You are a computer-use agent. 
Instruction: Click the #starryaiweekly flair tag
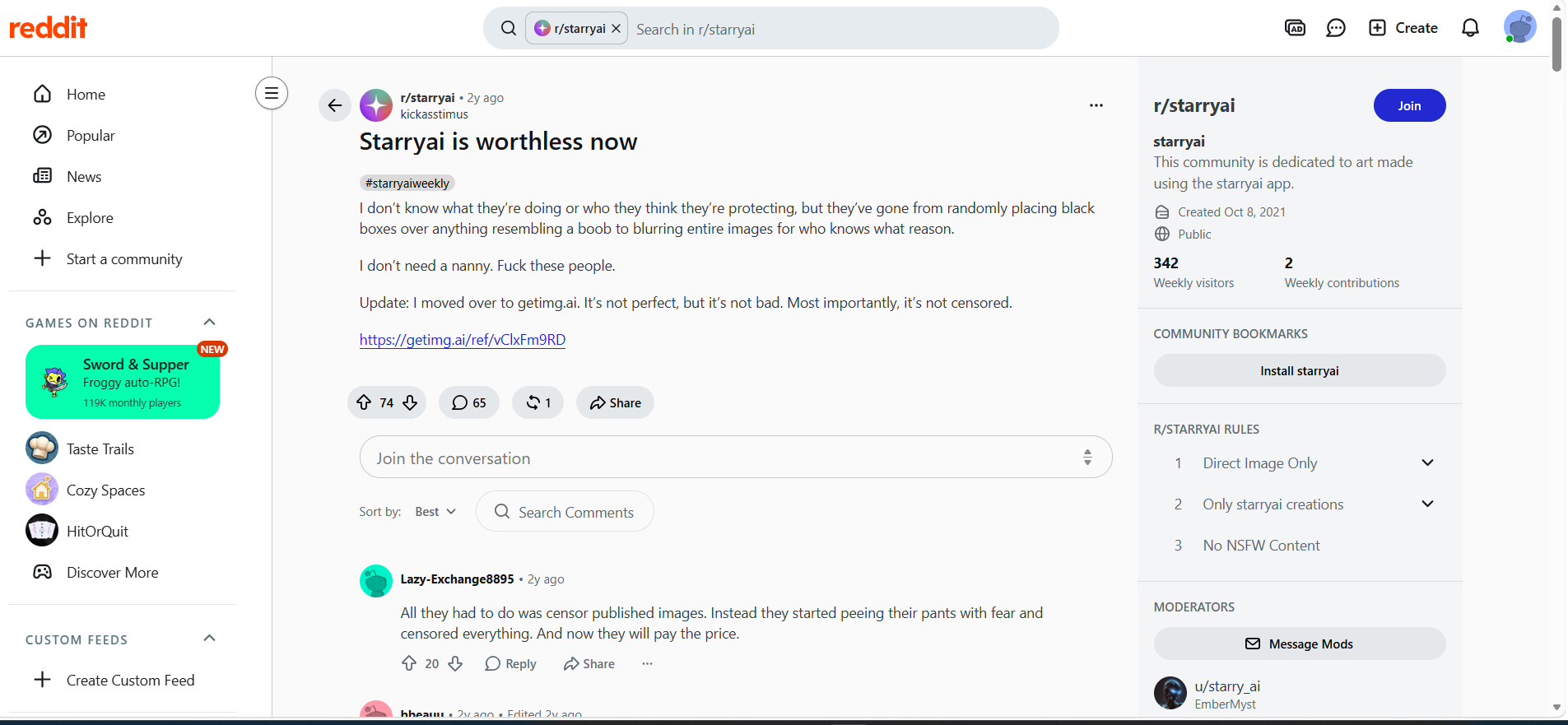(x=407, y=183)
